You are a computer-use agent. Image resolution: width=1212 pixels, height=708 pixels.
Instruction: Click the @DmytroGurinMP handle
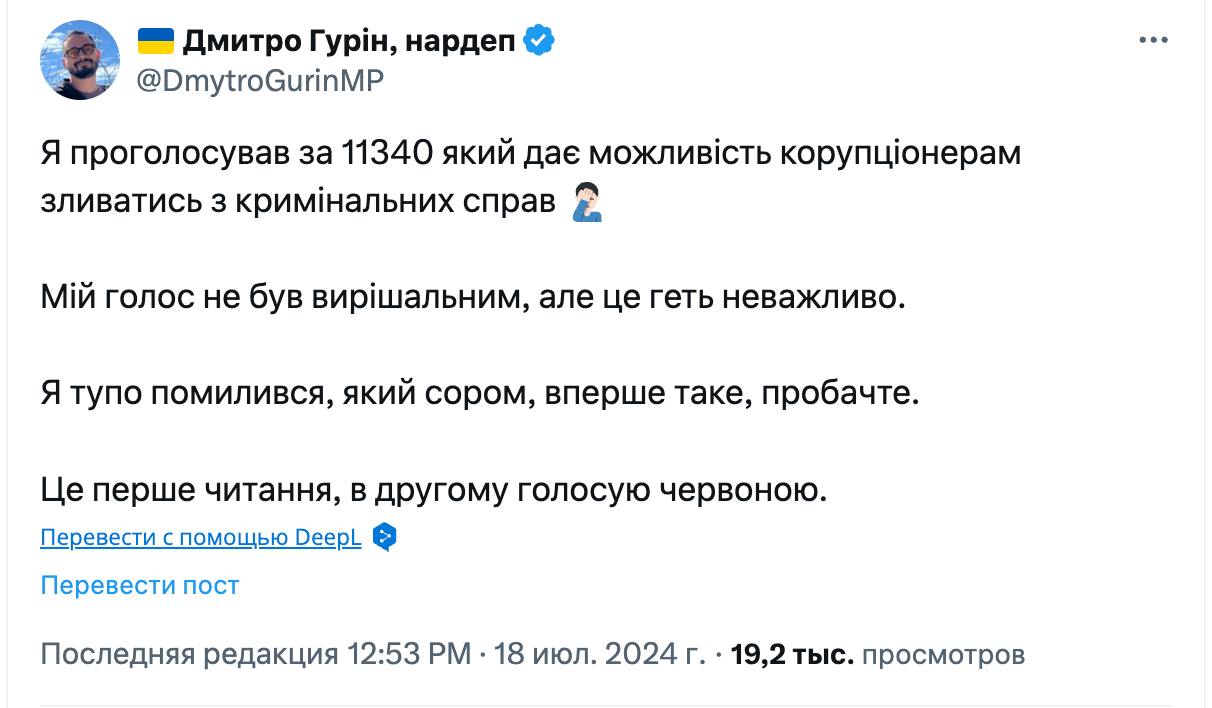click(258, 80)
